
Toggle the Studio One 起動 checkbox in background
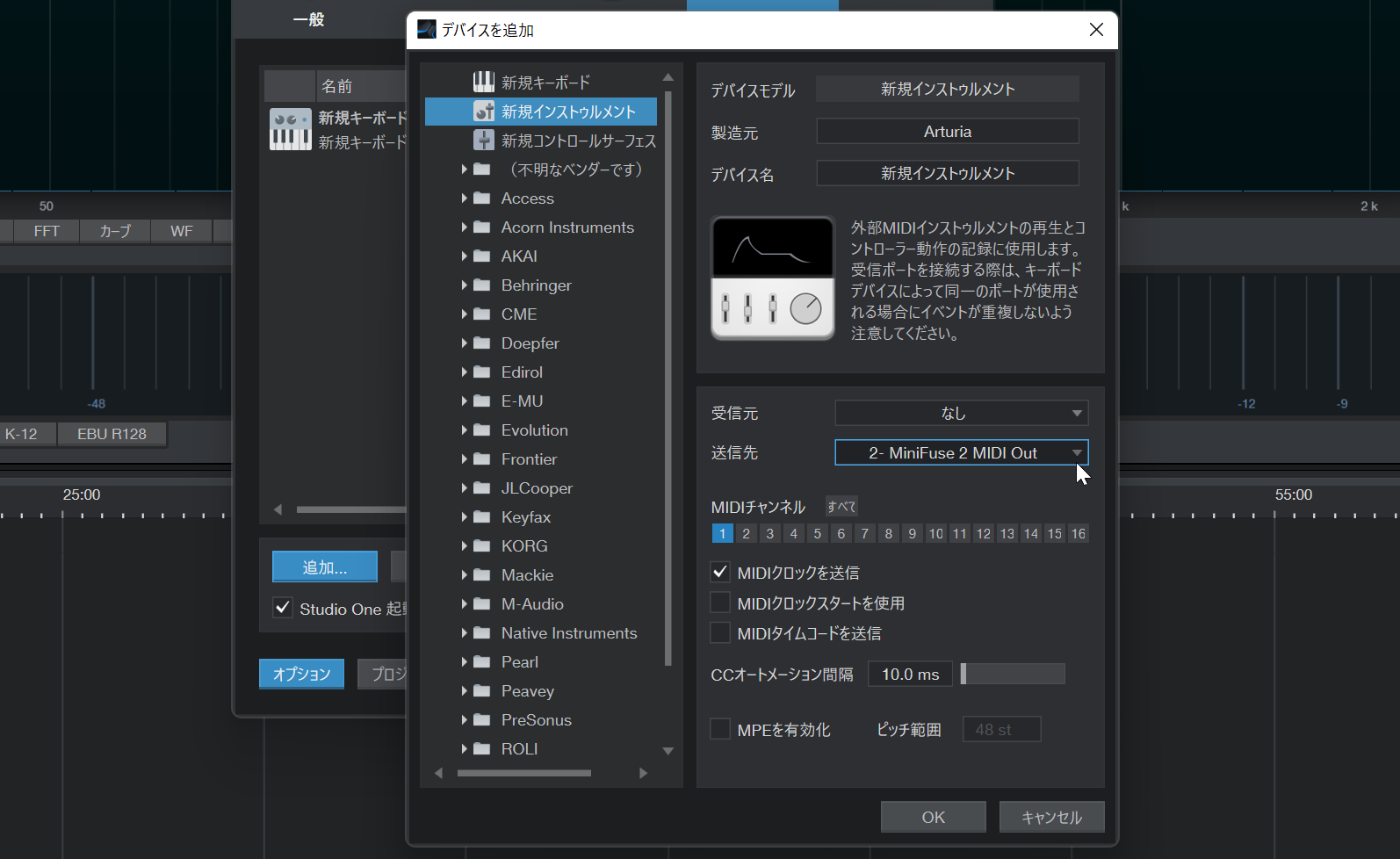283,608
